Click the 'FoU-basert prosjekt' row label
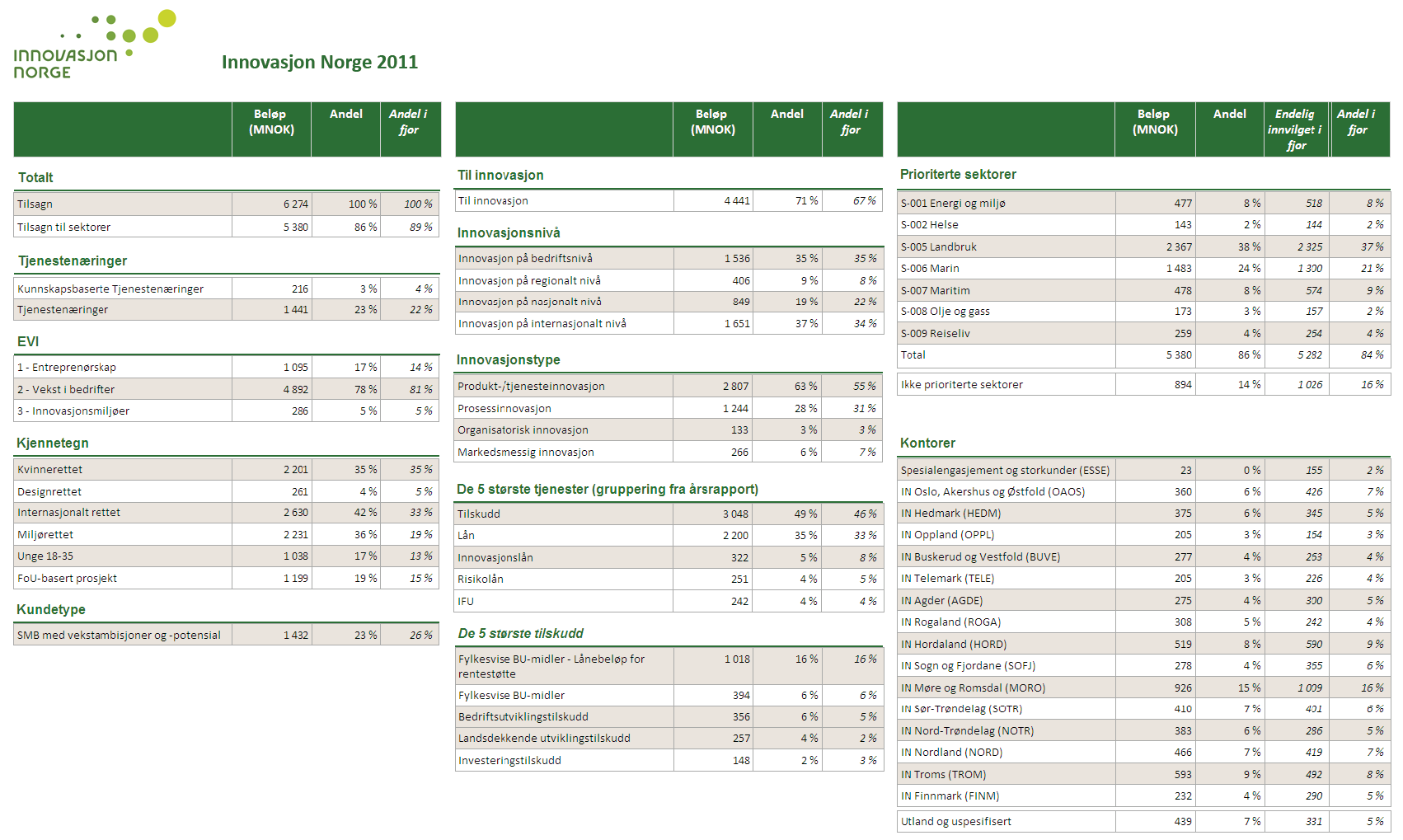This screenshot has height=840, width=1403. 67,578
